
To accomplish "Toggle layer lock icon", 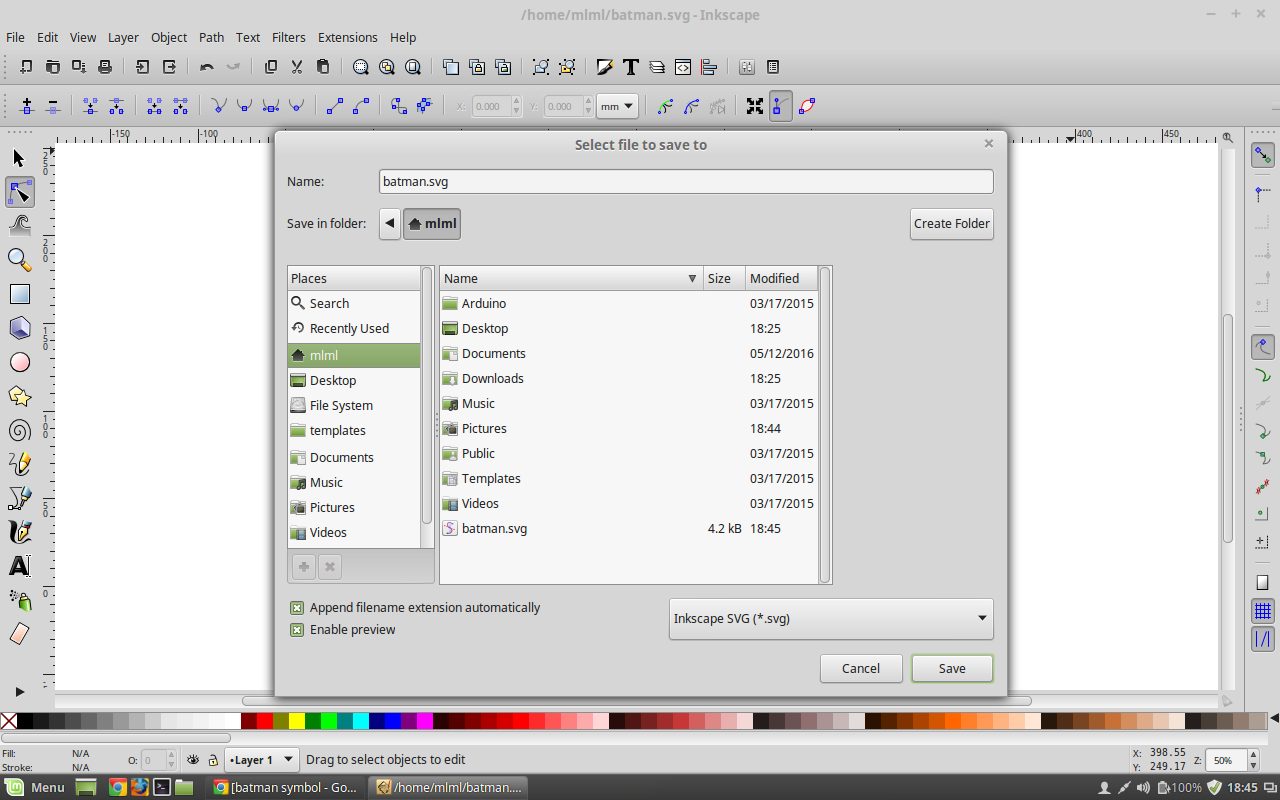I will (x=212, y=760).
